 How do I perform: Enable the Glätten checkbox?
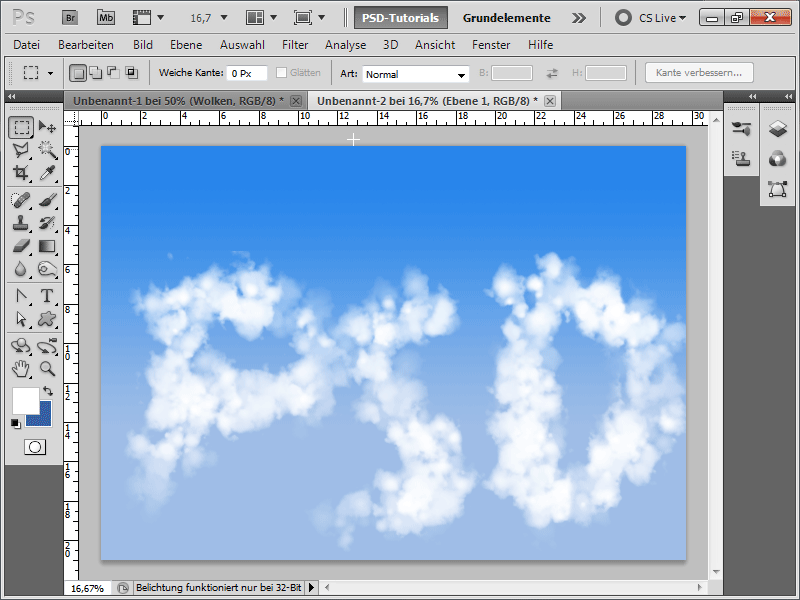[281, 72]
